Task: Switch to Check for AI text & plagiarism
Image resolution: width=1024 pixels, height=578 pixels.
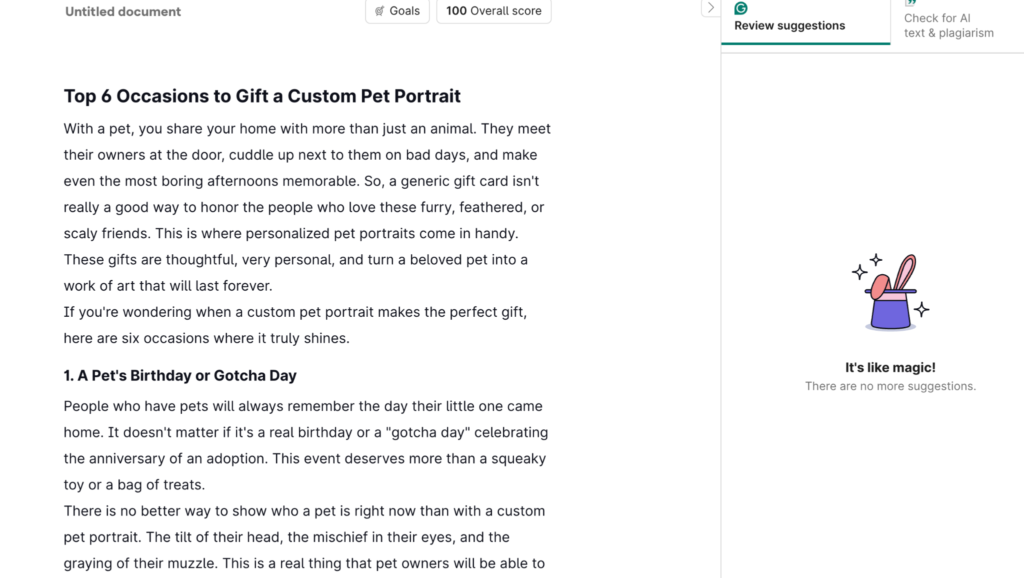Action: click(948, 25)
